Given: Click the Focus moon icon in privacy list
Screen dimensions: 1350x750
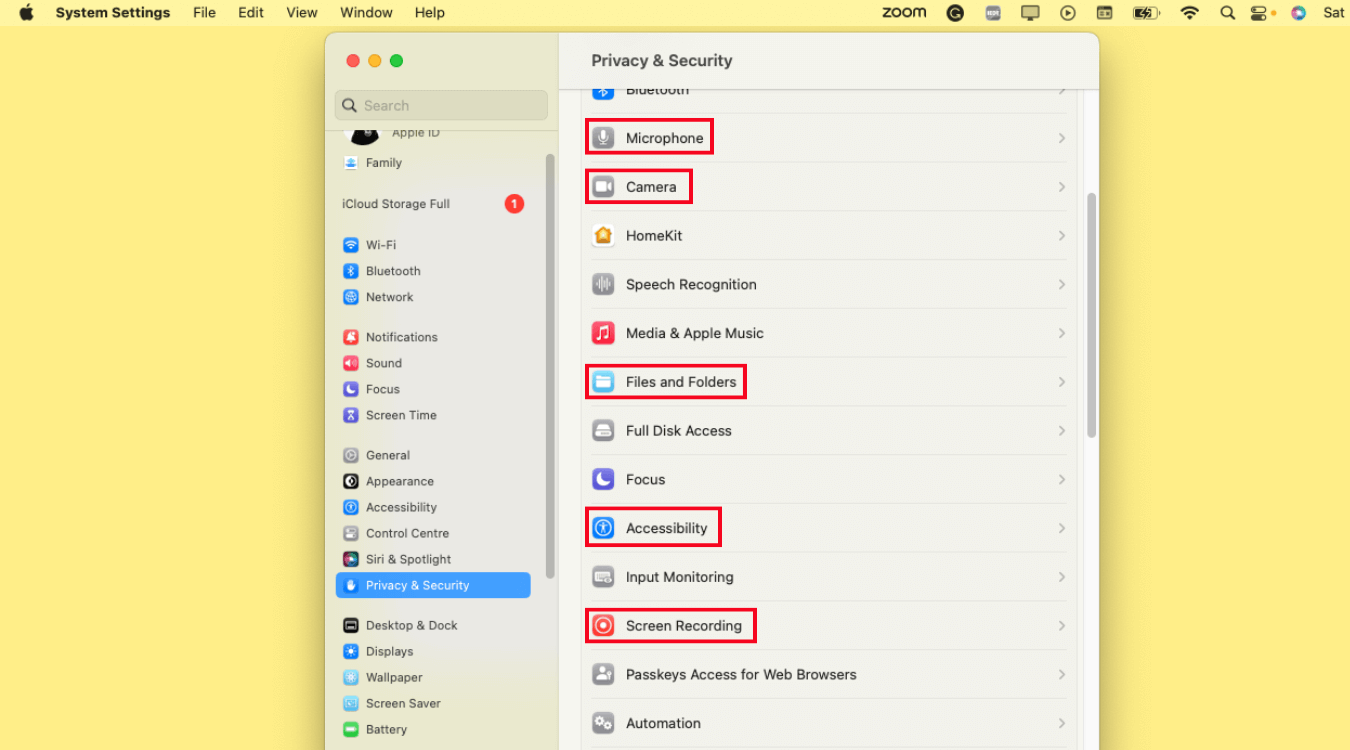Looking at the screenshot, I should click(x=603, y=480).
